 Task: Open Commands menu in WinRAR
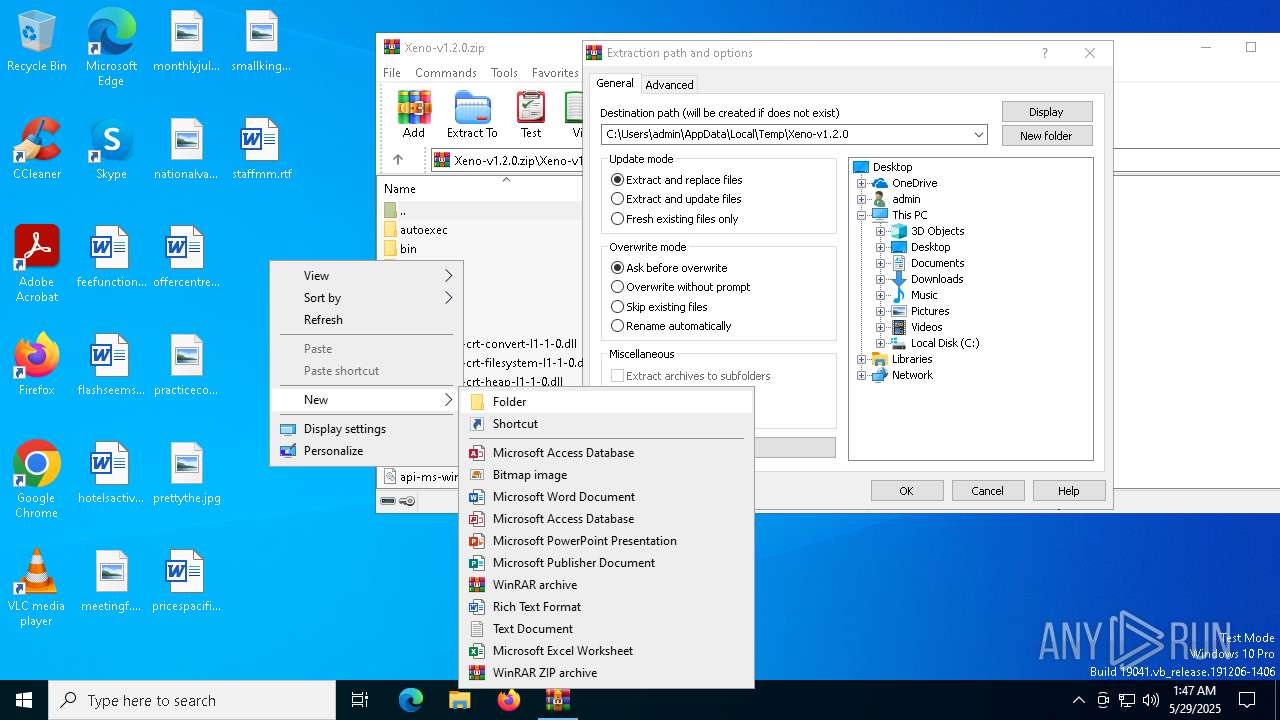point(446,73)
